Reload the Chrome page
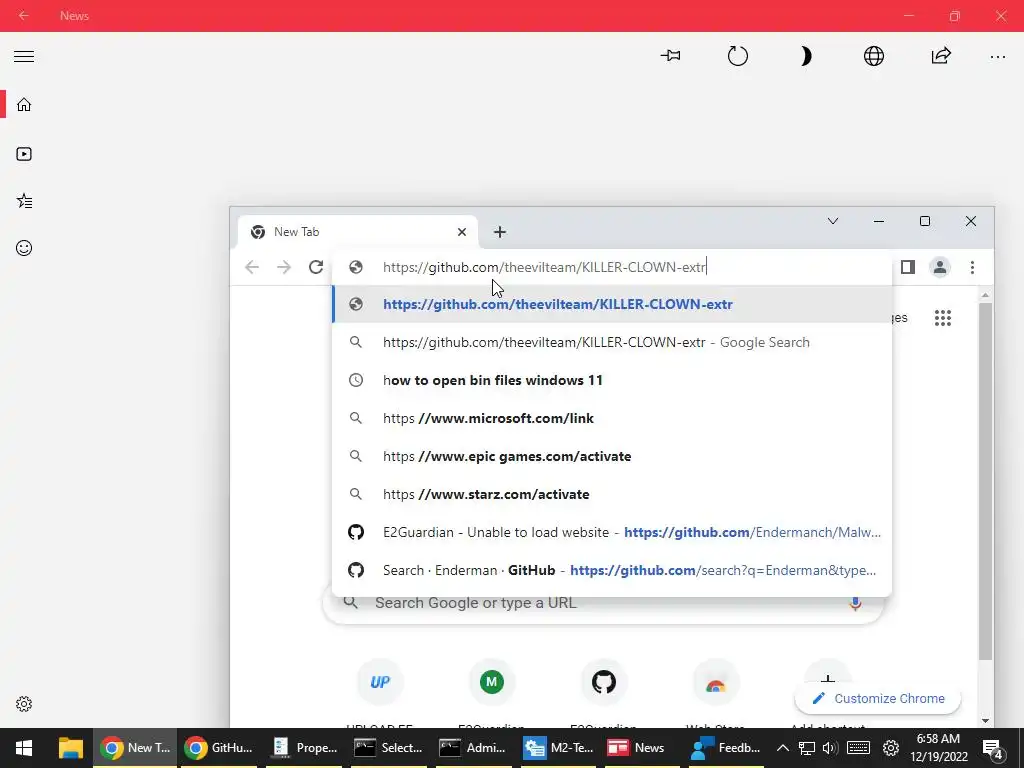Image resolution: width=1024 pixels, height=768 pixels. click(x=316, y=267)
